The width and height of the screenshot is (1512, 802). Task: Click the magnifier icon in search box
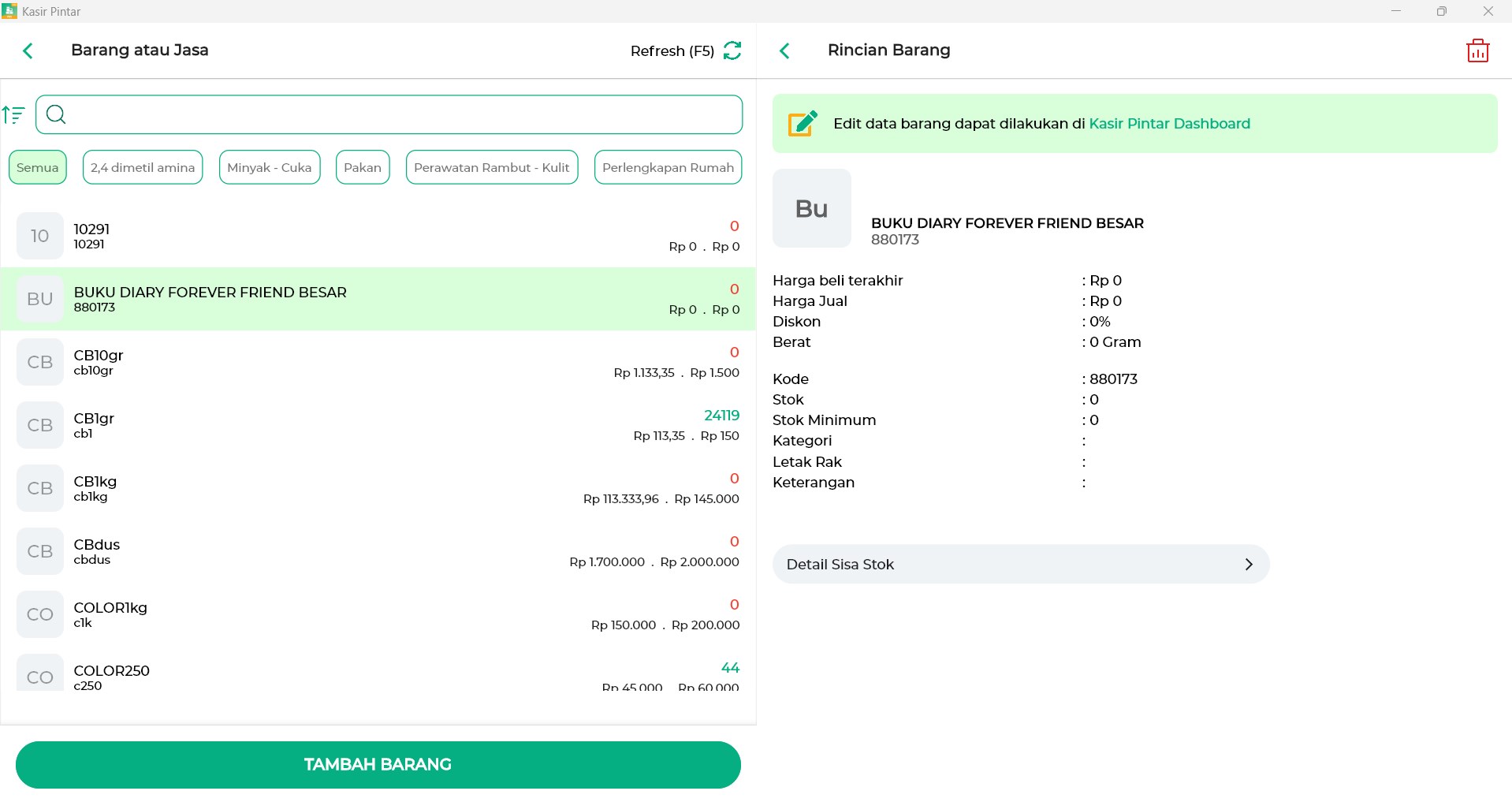click(56, 115)
